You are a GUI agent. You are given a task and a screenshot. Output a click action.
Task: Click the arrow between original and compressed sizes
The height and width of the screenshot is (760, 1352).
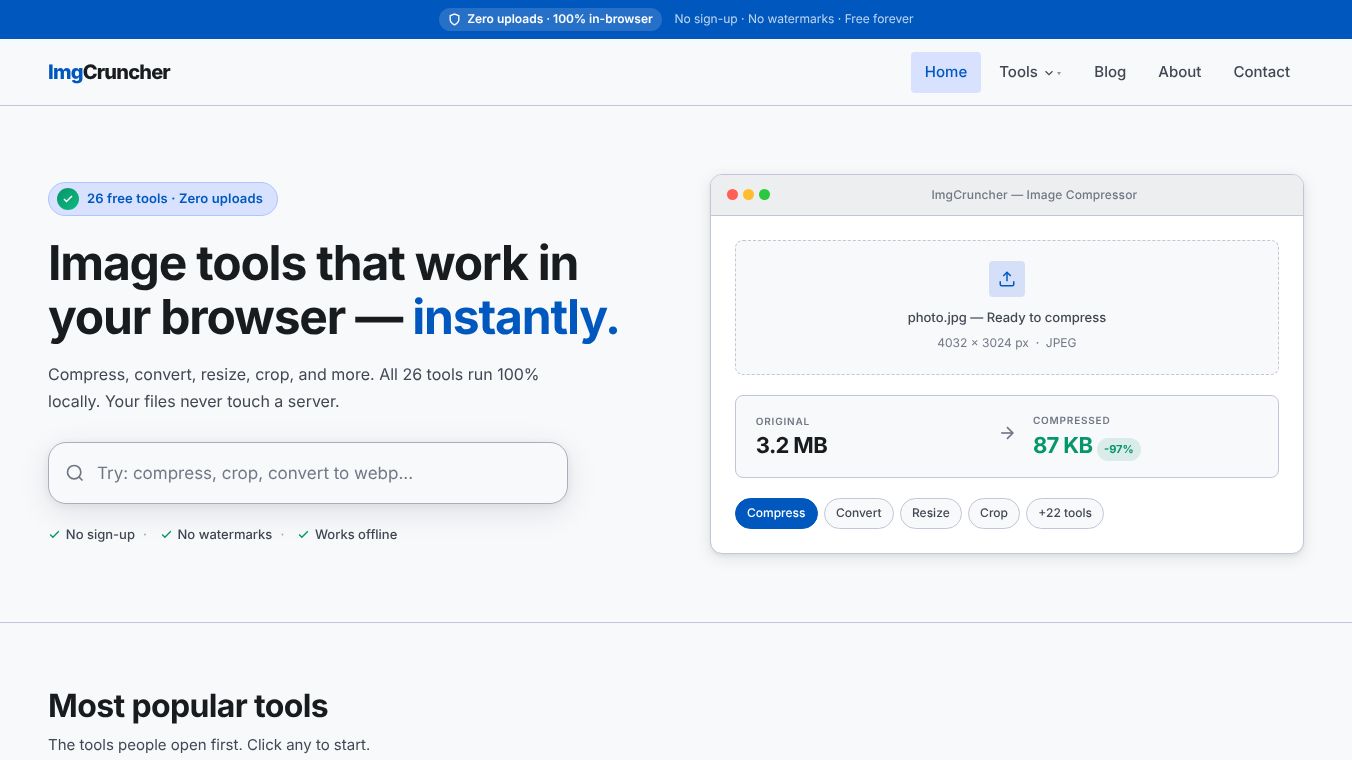click(1007, 433)
